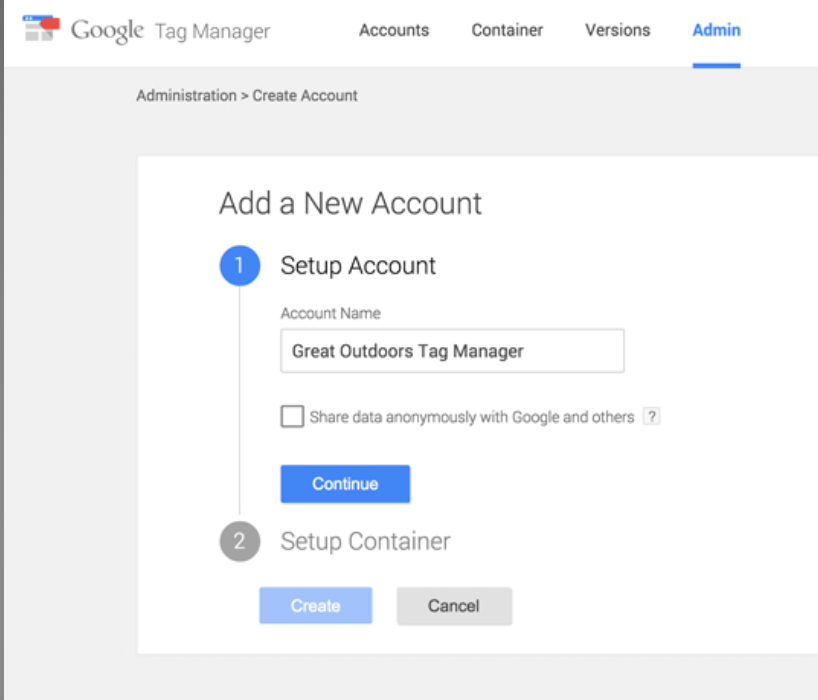Viewport: 818px width, 700px height.
Task: Go to the Versions tab
Action: (x=618, y=30)
